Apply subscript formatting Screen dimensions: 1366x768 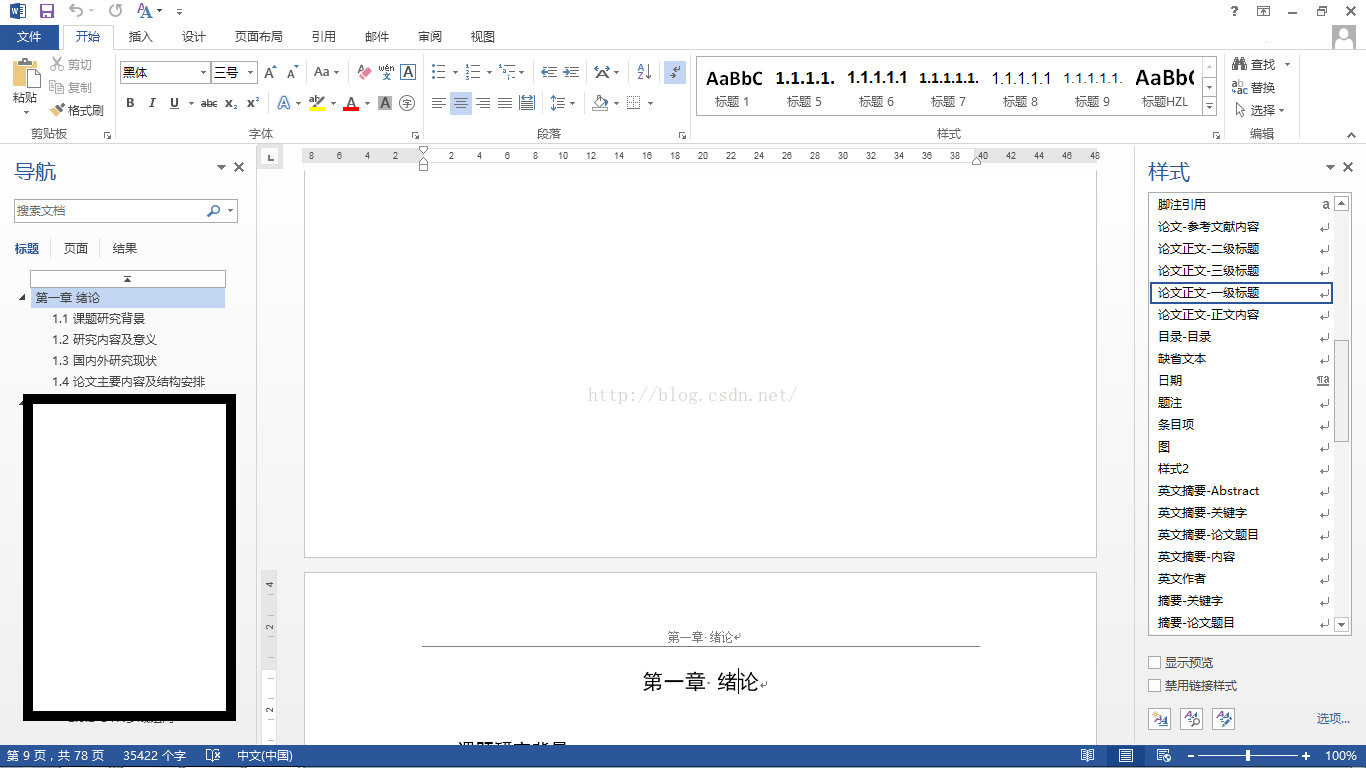(231, 103)
